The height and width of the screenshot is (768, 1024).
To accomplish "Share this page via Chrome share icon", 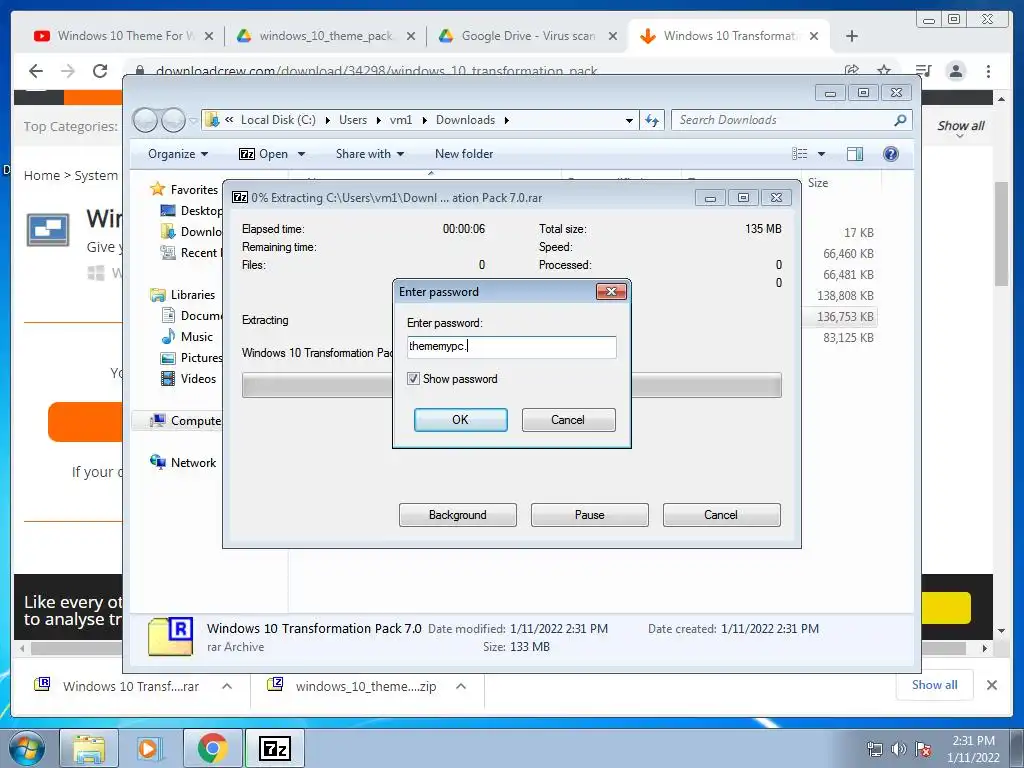I will (852, 71).
